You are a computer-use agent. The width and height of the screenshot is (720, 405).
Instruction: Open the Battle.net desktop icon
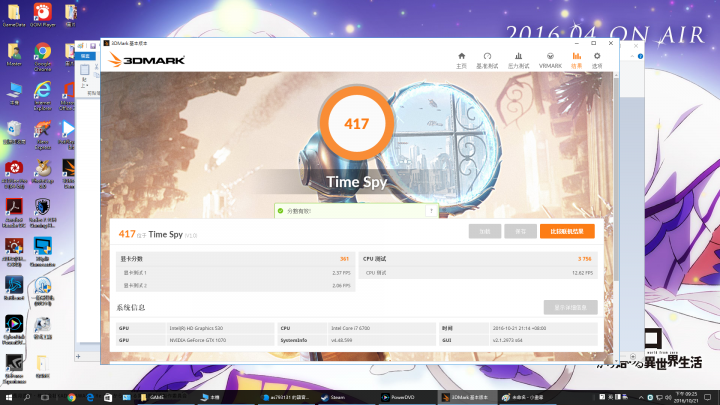pos(14,288)
